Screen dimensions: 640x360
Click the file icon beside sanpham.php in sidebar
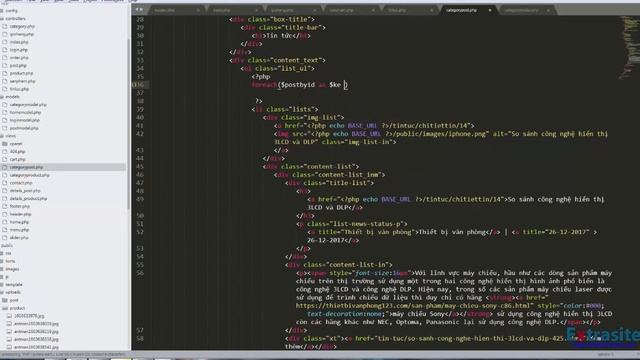tap(5, 81)
